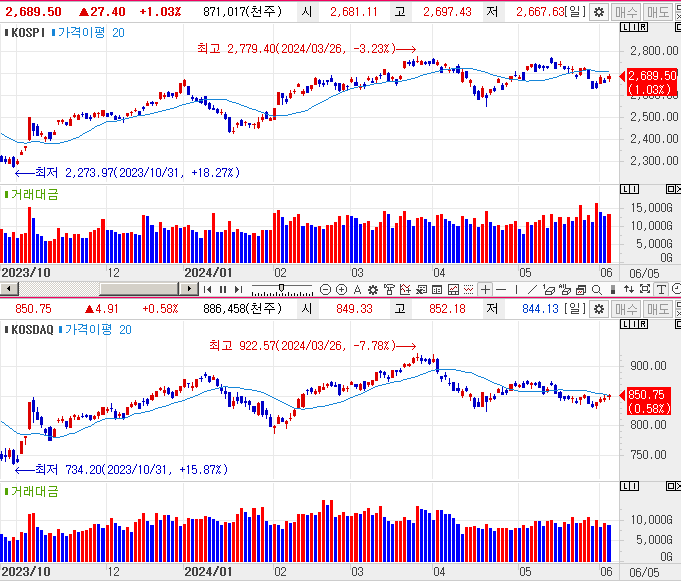
Task: Click KOSDAQ header volume 886,458(천주)
Action: [242, 309]
